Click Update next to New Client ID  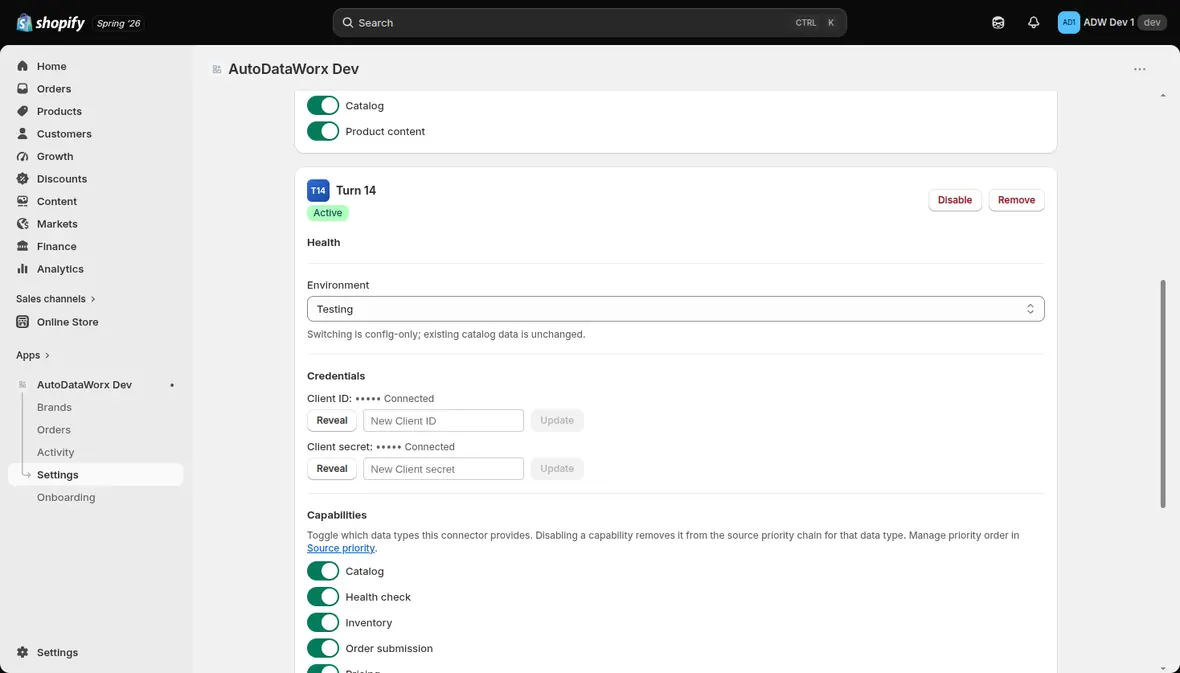click(557, 421)
